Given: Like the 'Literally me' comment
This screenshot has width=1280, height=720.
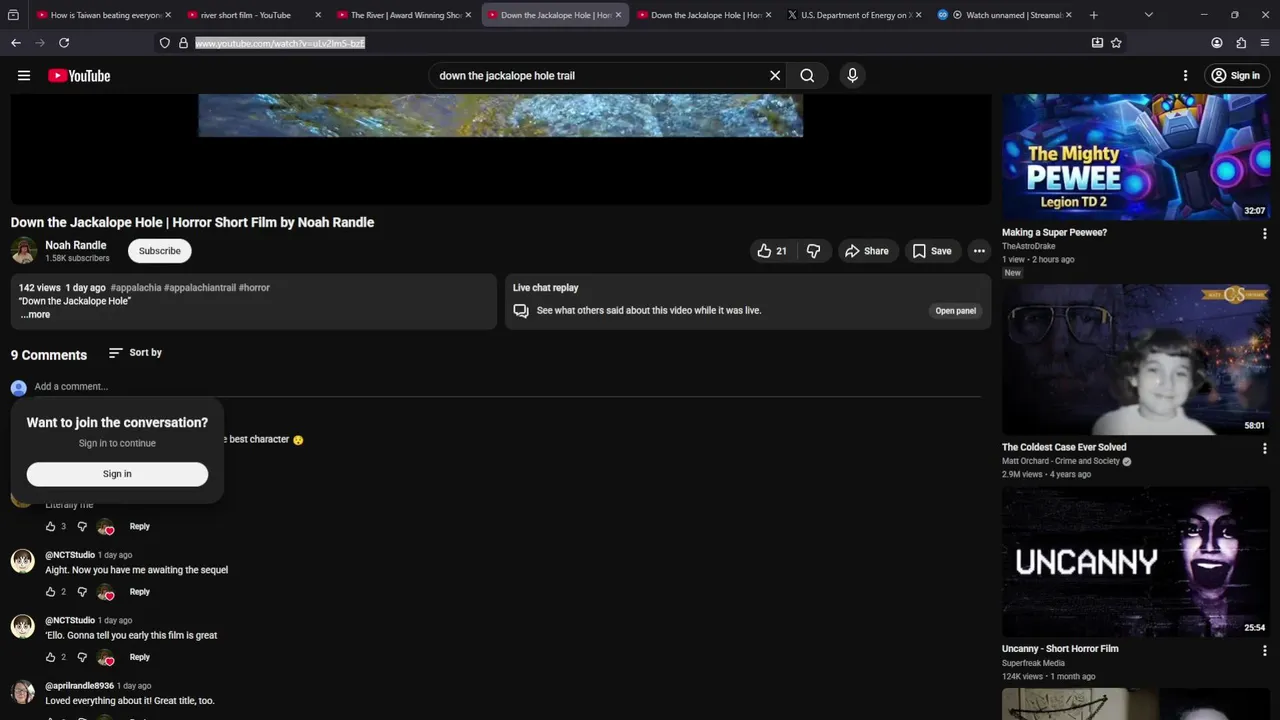Looking at the screenshot, I should (50, 527).
